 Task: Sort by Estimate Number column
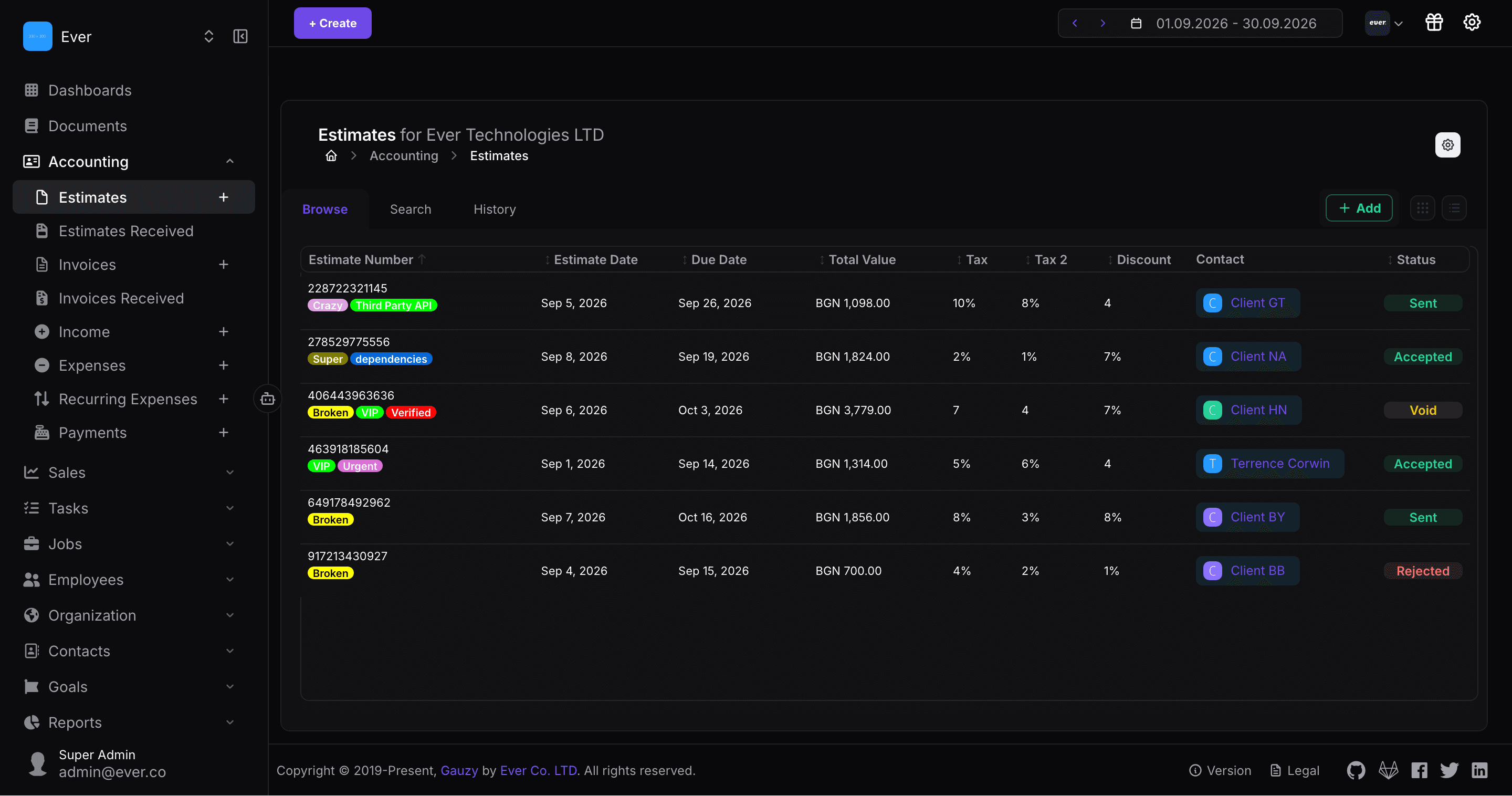point(360,259)
